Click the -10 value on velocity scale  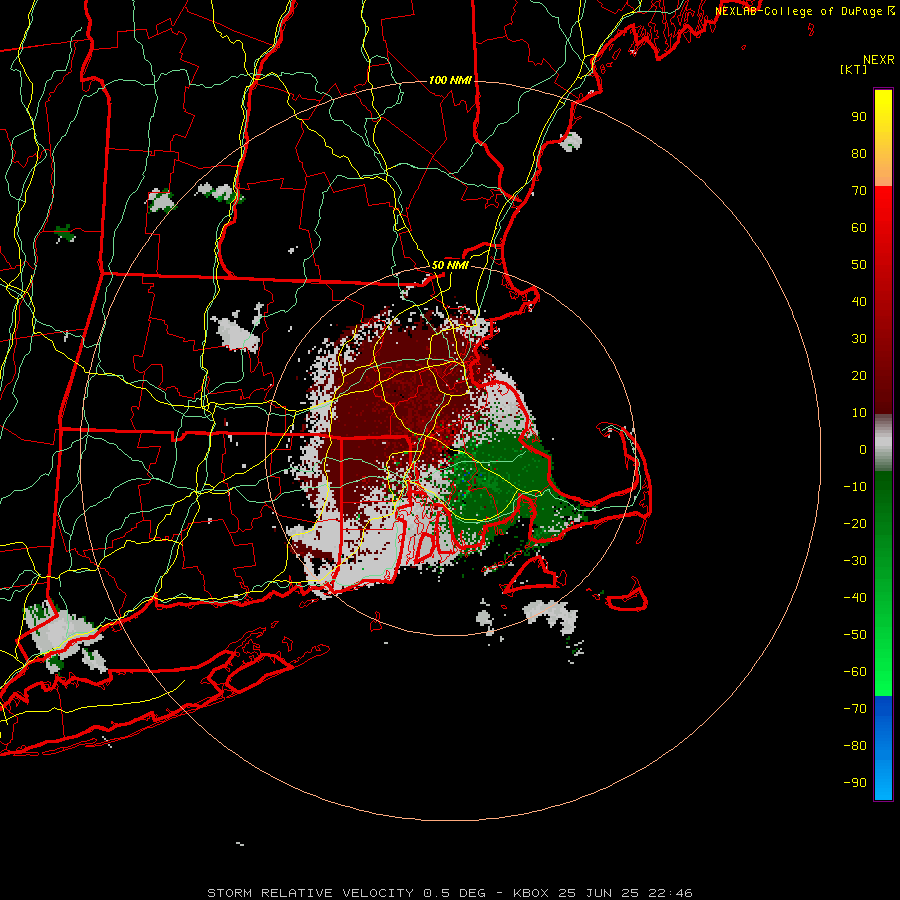(x=855, y=487)
